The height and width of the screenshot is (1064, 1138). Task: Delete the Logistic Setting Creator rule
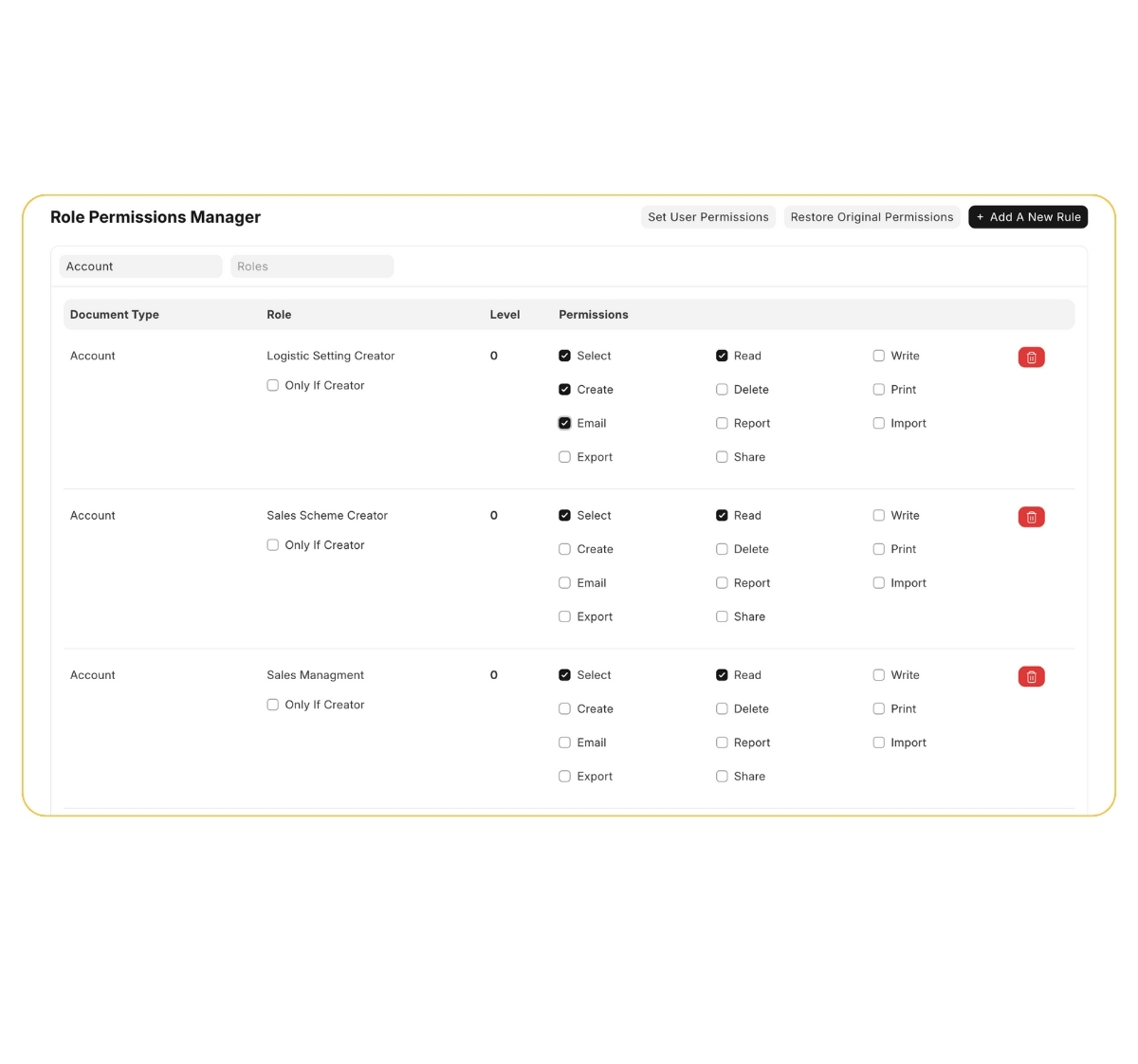(x=1031, y=358)
